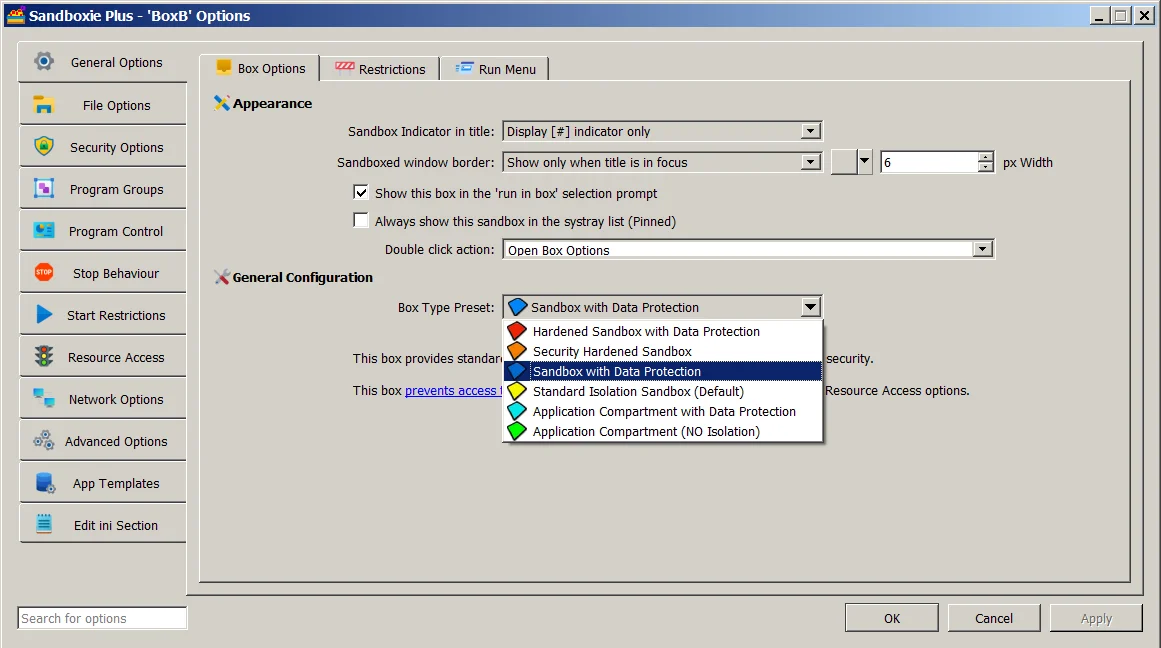Open the border color picker dropdown arrow

(x=864, y=161)
